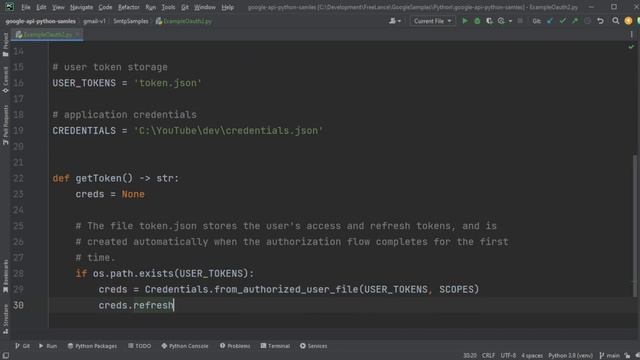Open the View menu
Screen dimensions: 640x360
(58, 7)
